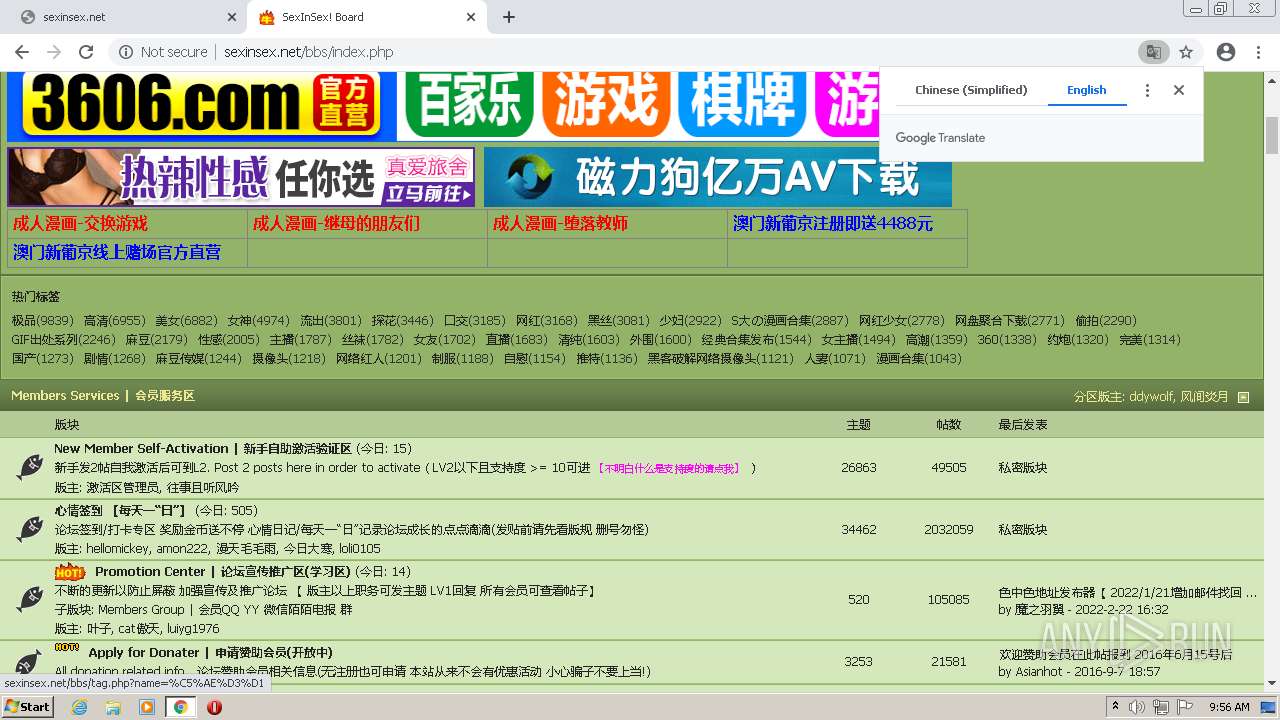Open the Not secure site info
This screenshot has height=720, width=1280.
163,52
